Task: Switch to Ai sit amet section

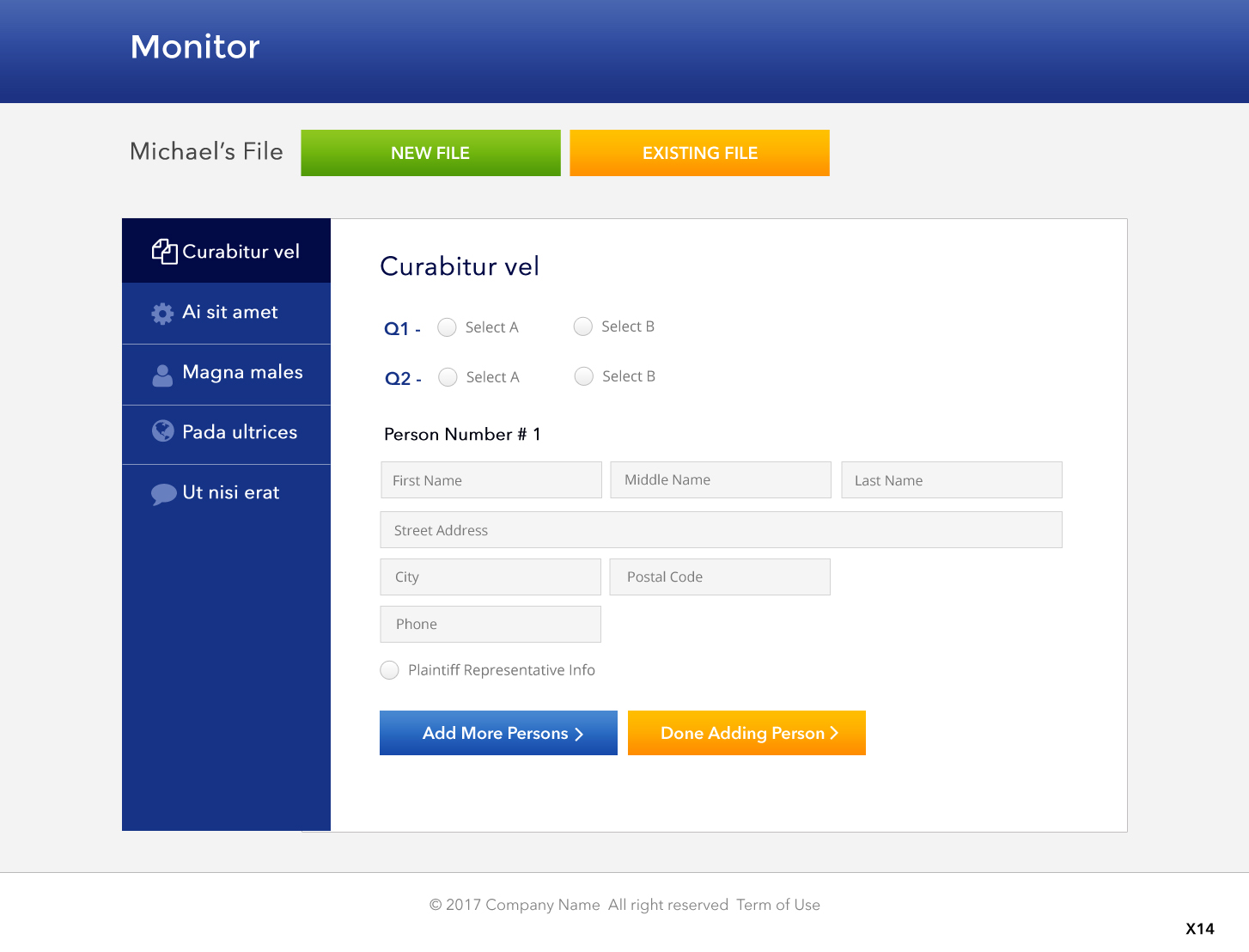Action: point(226,314)
